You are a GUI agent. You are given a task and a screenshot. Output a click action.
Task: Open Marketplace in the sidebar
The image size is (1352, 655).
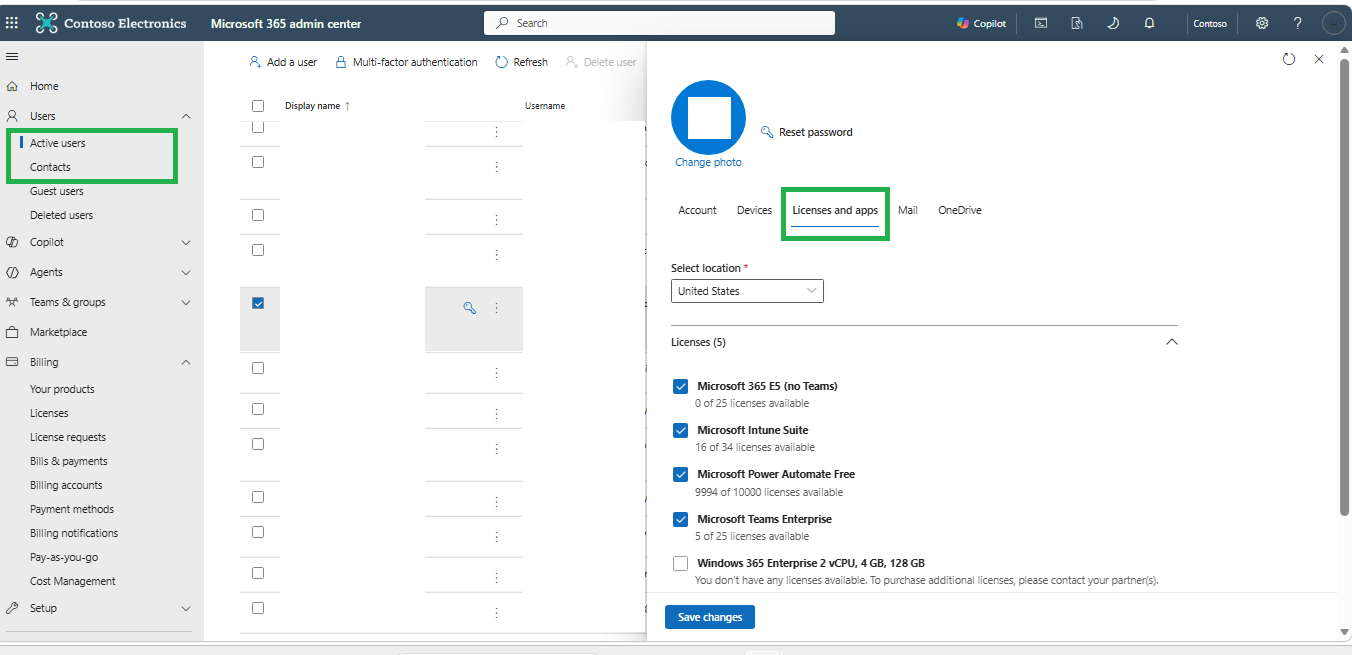coord(58,332)
